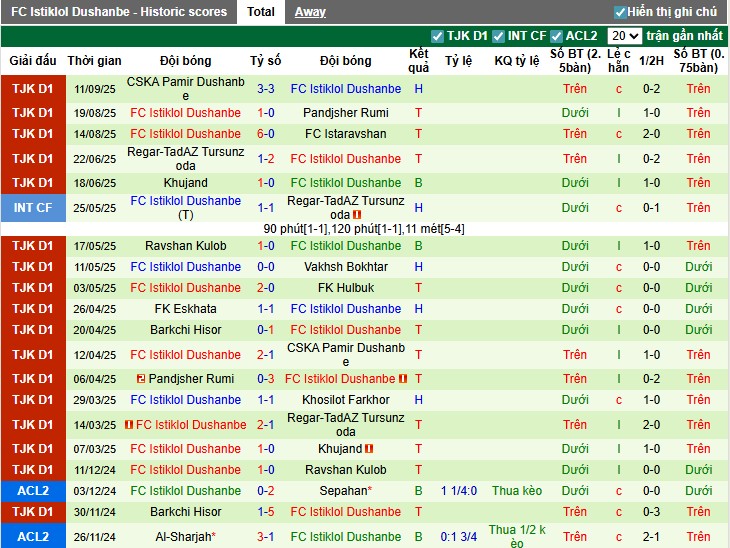The image size is (730, 548).
Task: Click the Tỷ số column header
Action: (x=265, y=61)
